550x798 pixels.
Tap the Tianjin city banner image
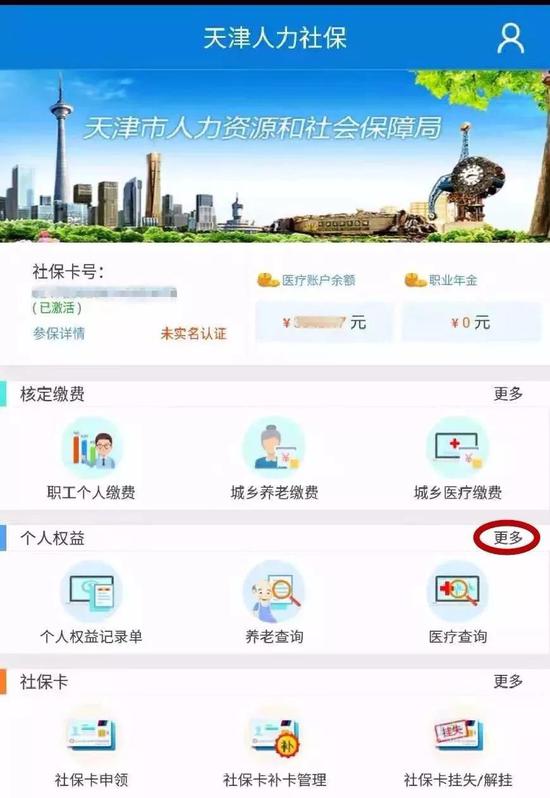tap(275, 156)
